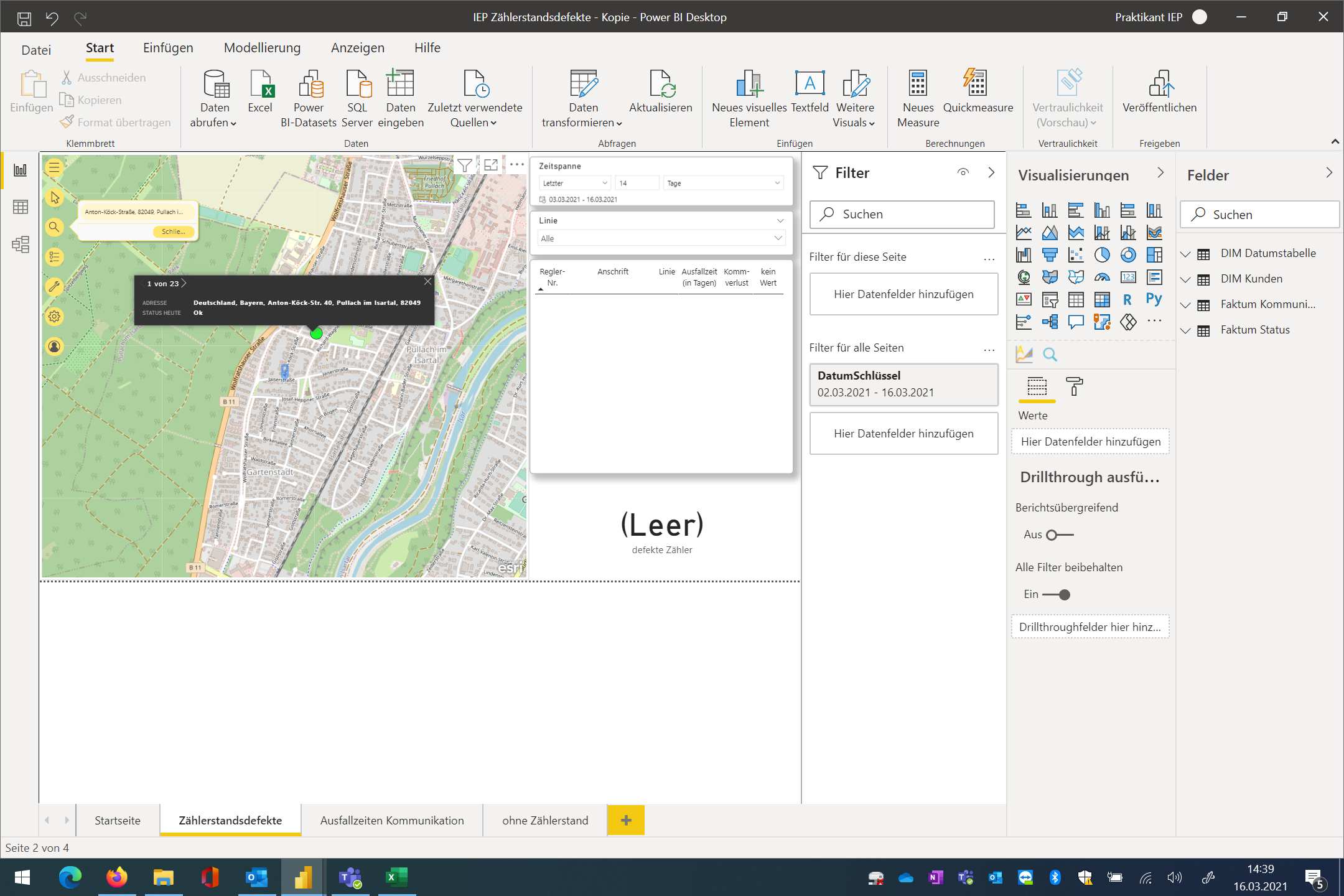The height and width of the screenshot is (896, 1344).
Task: Switch to Ausfallzeiten Kommunikation page tab
Action: point(392,820)
